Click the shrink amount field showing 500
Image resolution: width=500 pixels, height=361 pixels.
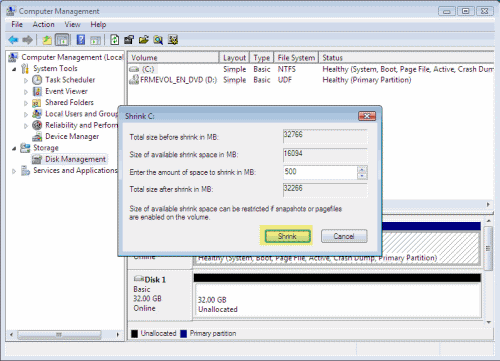coord(320,172)
